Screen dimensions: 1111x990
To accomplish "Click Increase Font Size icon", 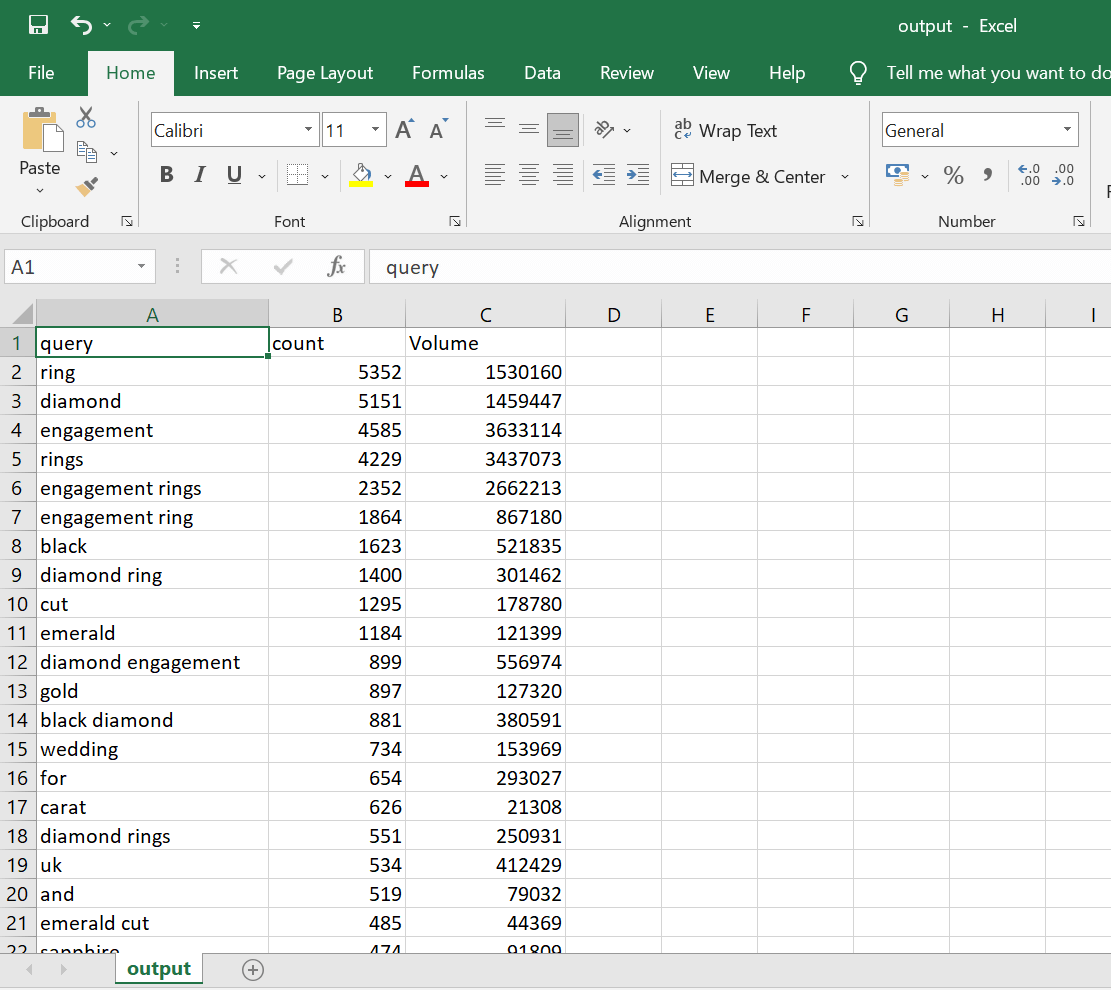I will tap(405, 129).
